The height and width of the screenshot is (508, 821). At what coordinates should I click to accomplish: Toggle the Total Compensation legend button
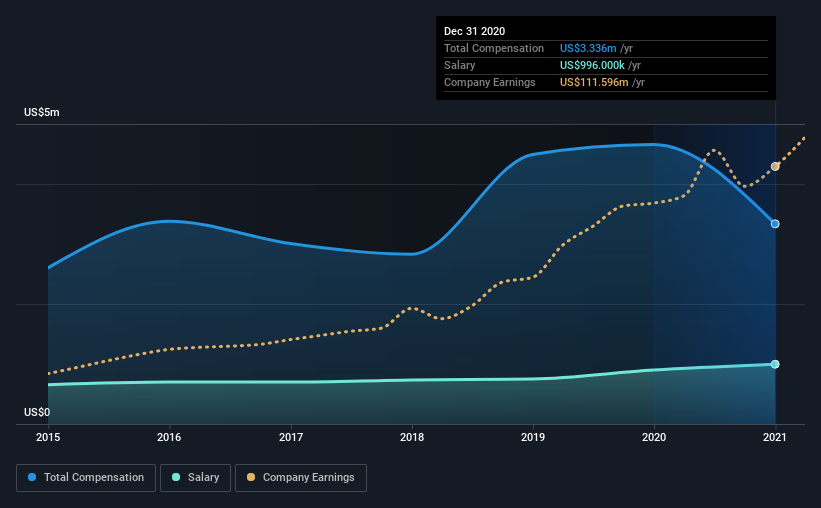coord(86,478)
